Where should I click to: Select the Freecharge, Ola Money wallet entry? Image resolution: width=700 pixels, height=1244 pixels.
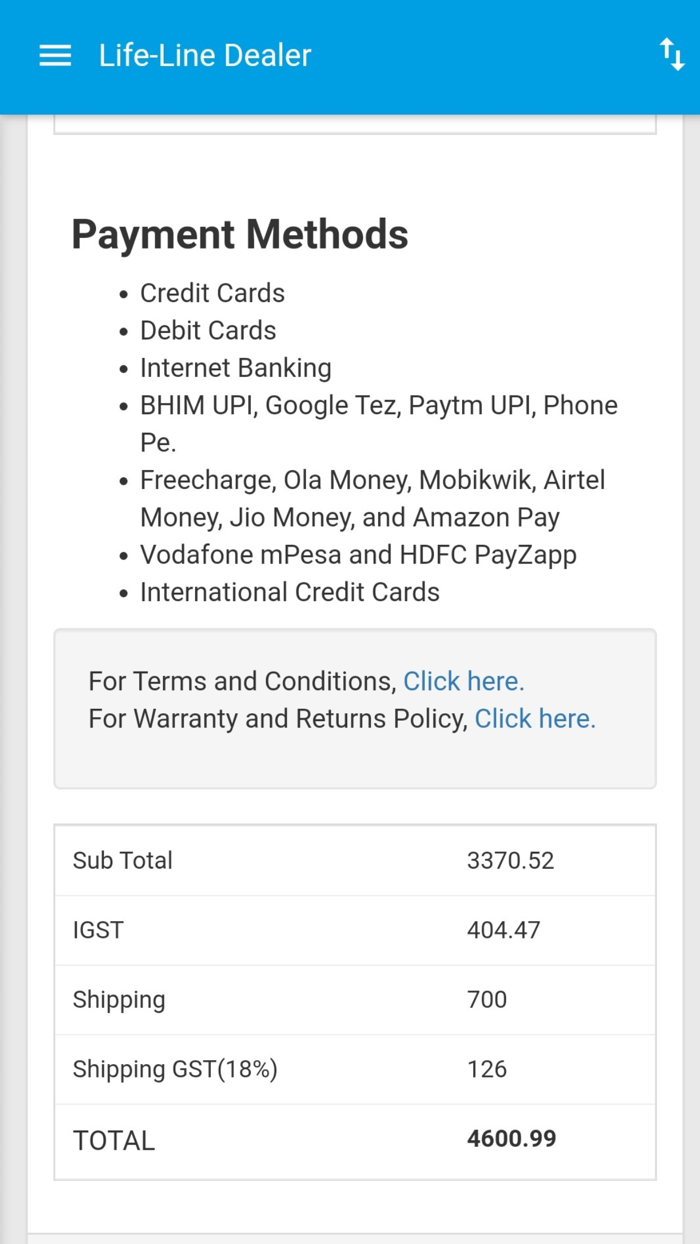pyautogui.click(x=372, y=480)
